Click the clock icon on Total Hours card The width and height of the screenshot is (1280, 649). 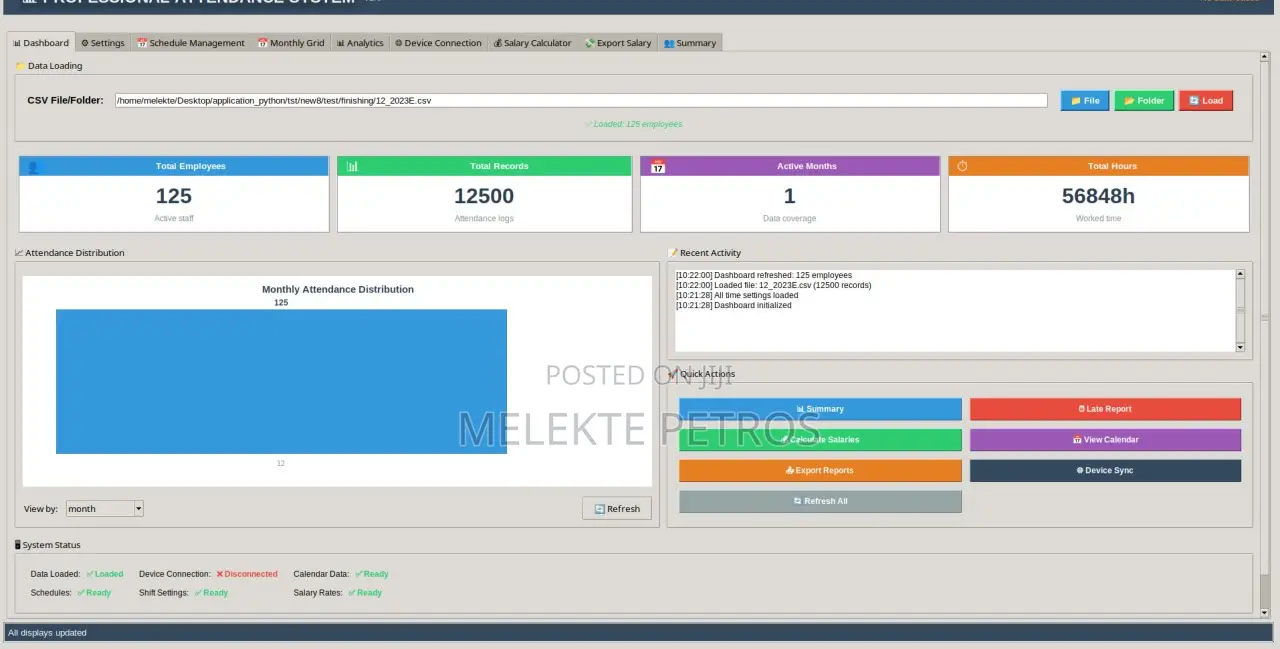(x=962, y=166)
